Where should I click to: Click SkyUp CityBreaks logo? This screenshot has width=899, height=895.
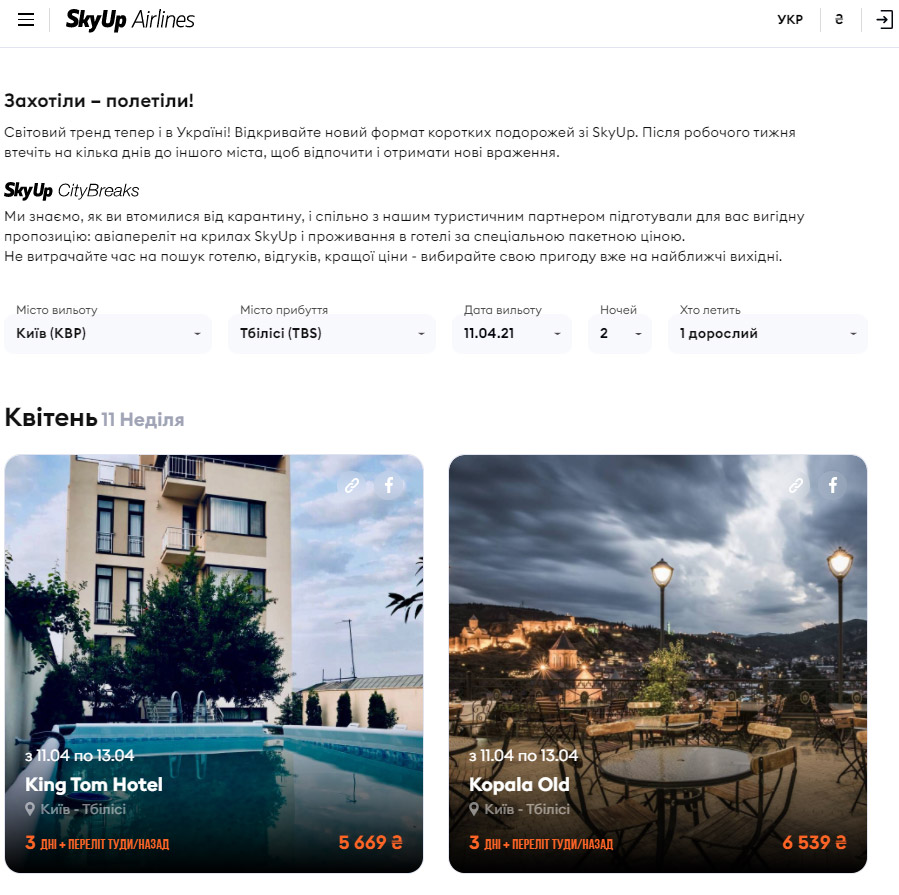pos(72,190)
